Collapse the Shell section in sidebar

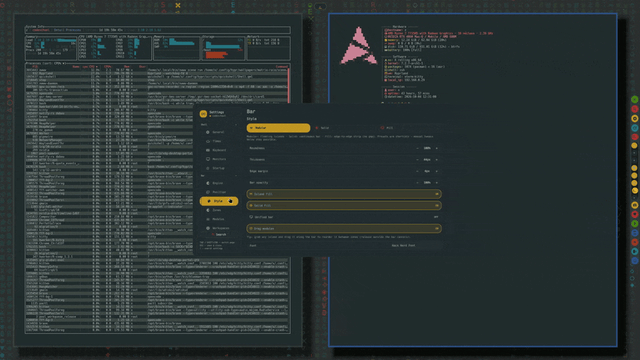[236, 124]
